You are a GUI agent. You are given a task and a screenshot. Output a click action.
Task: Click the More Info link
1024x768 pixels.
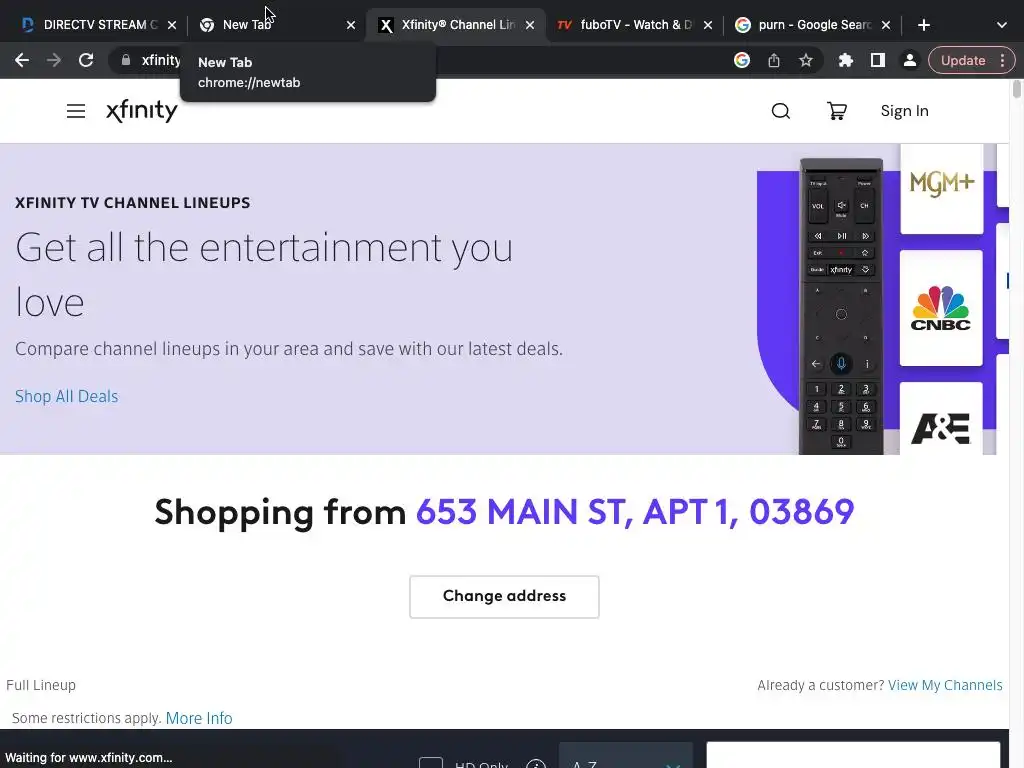199,718
